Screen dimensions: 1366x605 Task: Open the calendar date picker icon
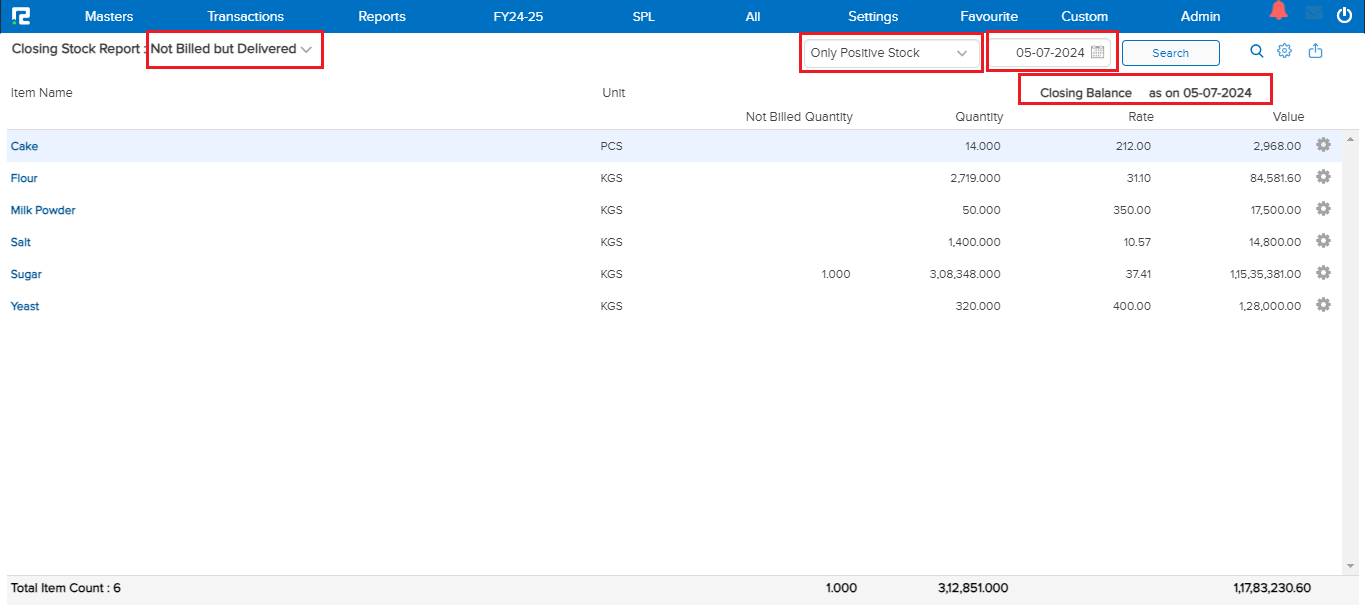1098,52
